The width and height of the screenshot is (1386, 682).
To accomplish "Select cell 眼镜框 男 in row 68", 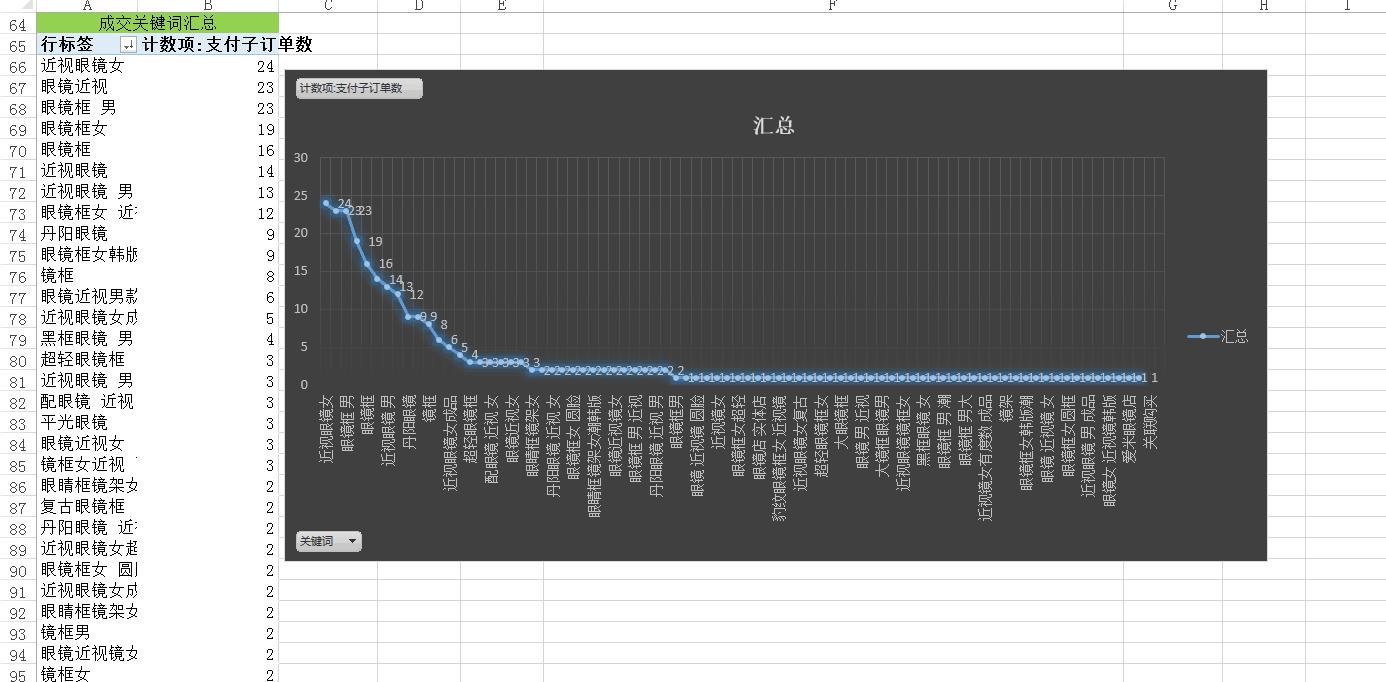I will click(x=87, y=108).
